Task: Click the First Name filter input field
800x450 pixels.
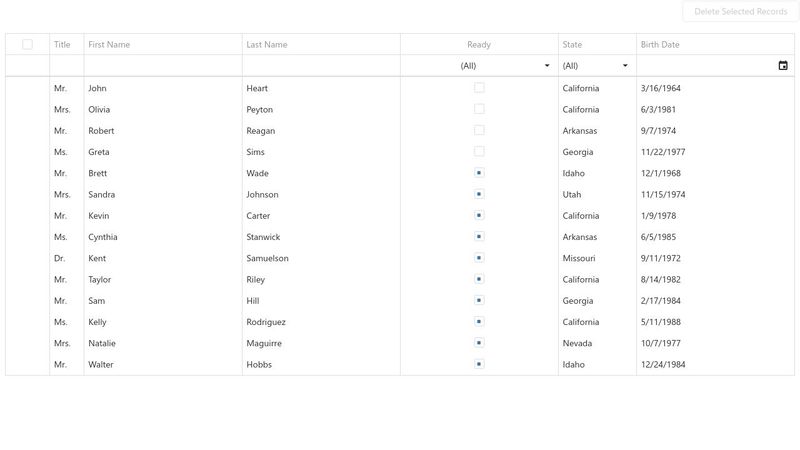Action: (163, 66)
